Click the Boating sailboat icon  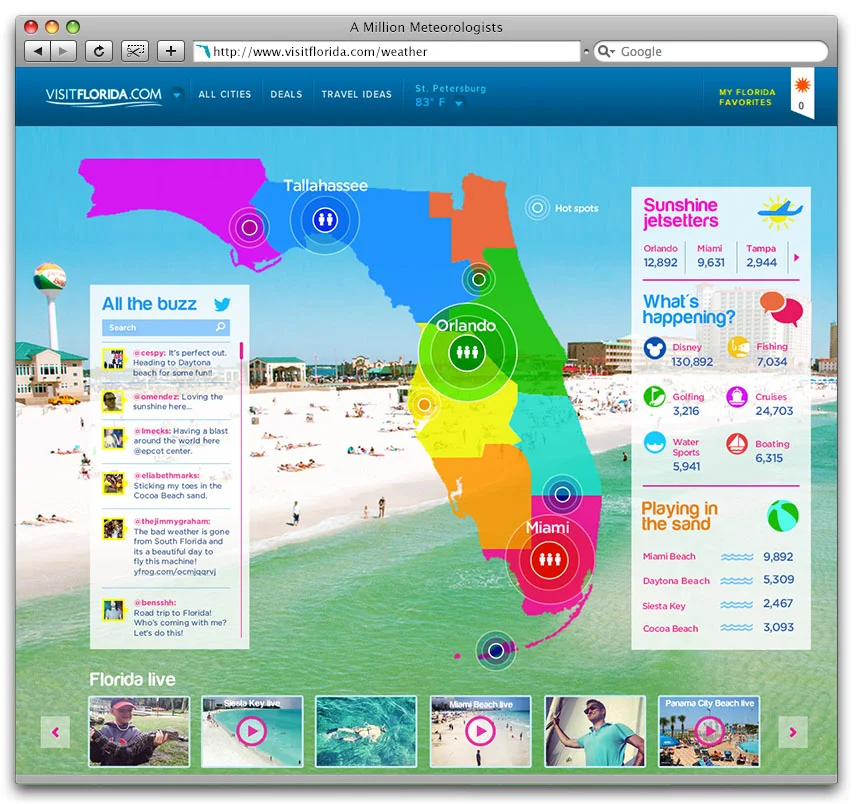pos(737,444)
